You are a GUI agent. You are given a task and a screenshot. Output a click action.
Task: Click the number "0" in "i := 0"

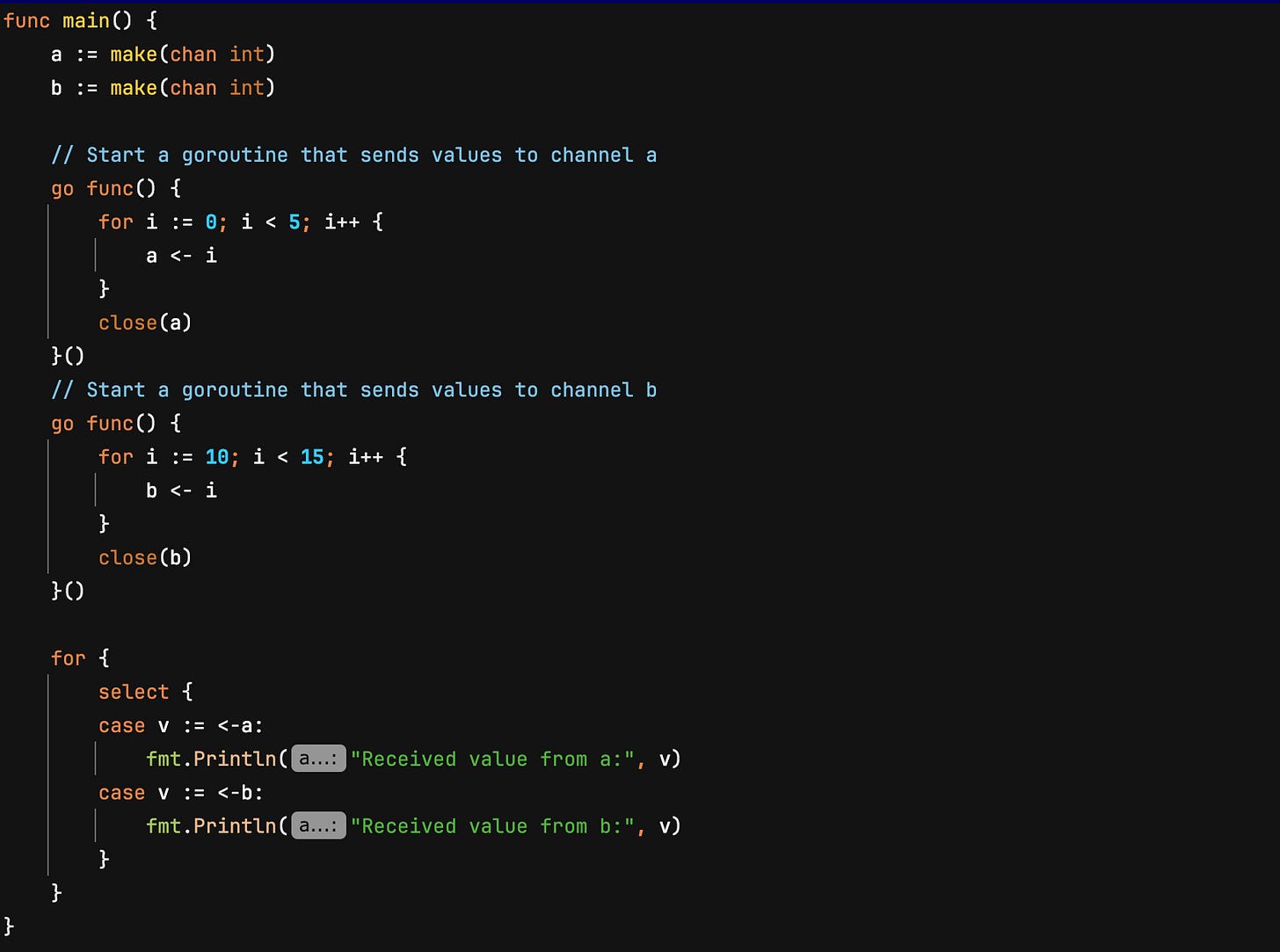point(211,222)
